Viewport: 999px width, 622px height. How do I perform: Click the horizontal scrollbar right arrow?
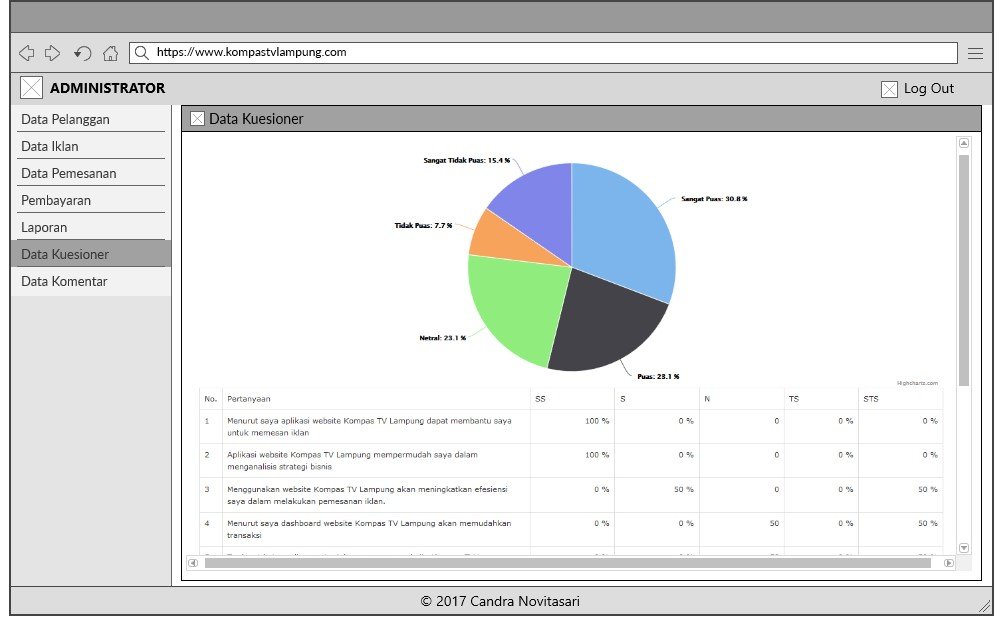(x=949, y=563)
